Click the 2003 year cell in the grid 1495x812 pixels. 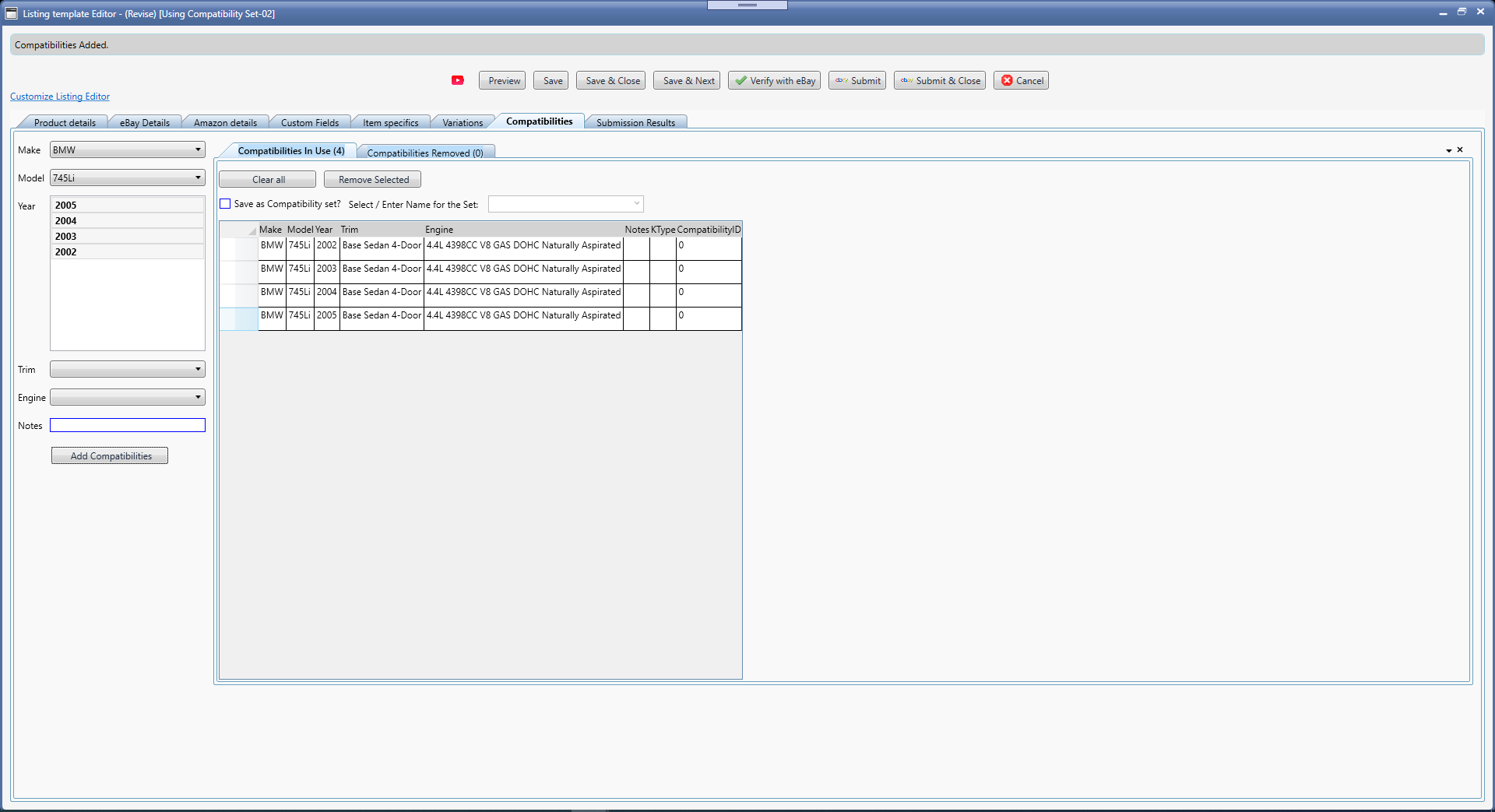tap(327, 272)
